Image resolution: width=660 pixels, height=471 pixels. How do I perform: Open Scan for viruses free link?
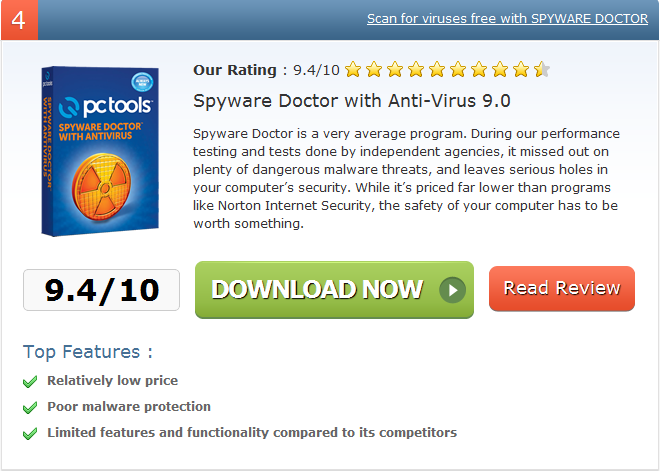click(x=507, y=19)
